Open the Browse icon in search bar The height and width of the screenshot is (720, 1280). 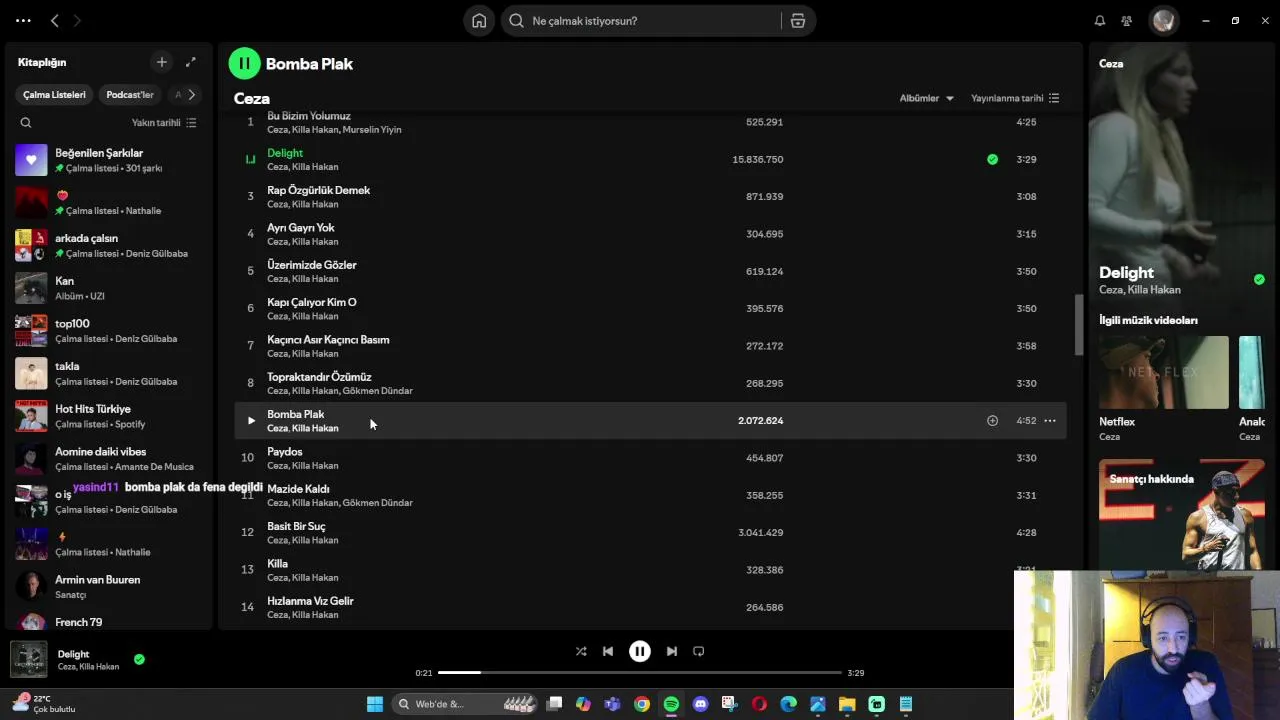[x=797, y=21]
